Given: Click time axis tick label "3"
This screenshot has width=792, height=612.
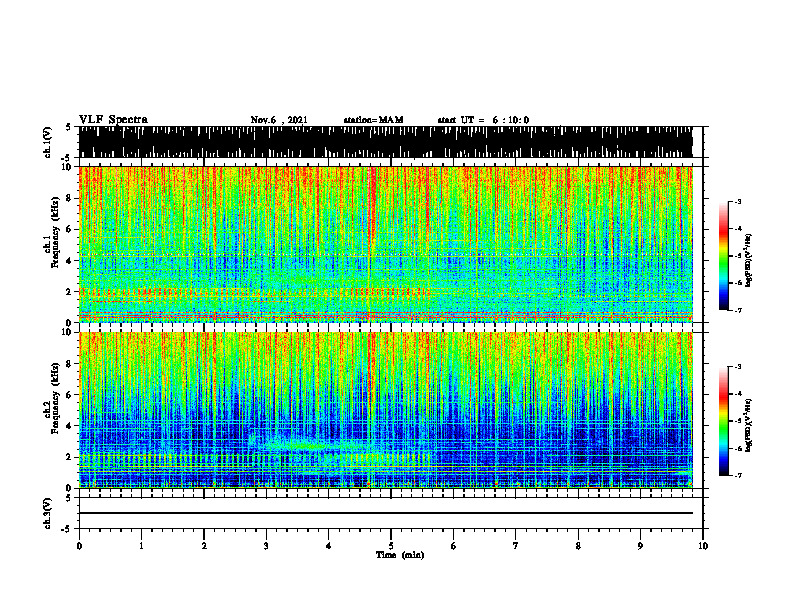Looking at the screenshot, I should coord(266,546).
